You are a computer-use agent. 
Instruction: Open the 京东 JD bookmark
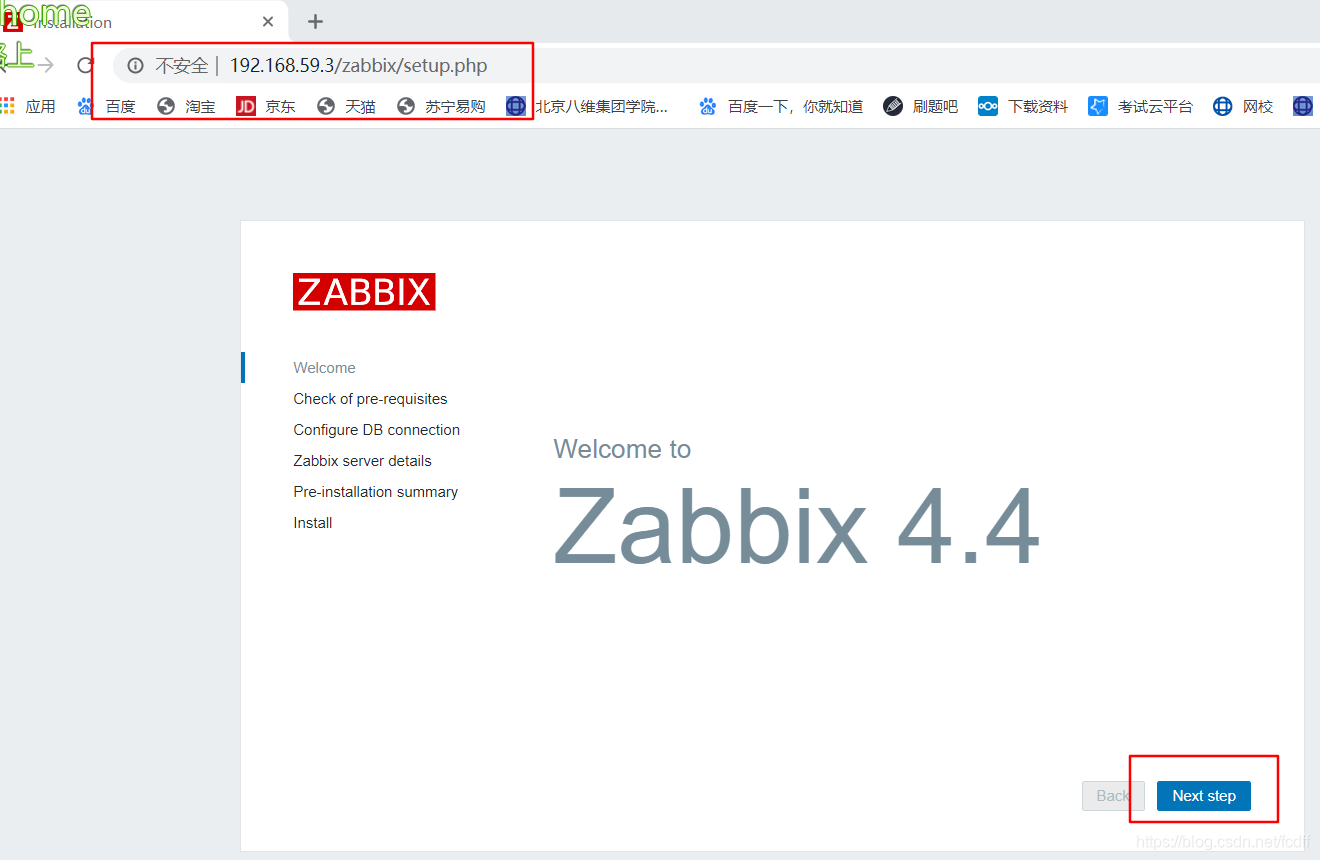coord(266,106)
